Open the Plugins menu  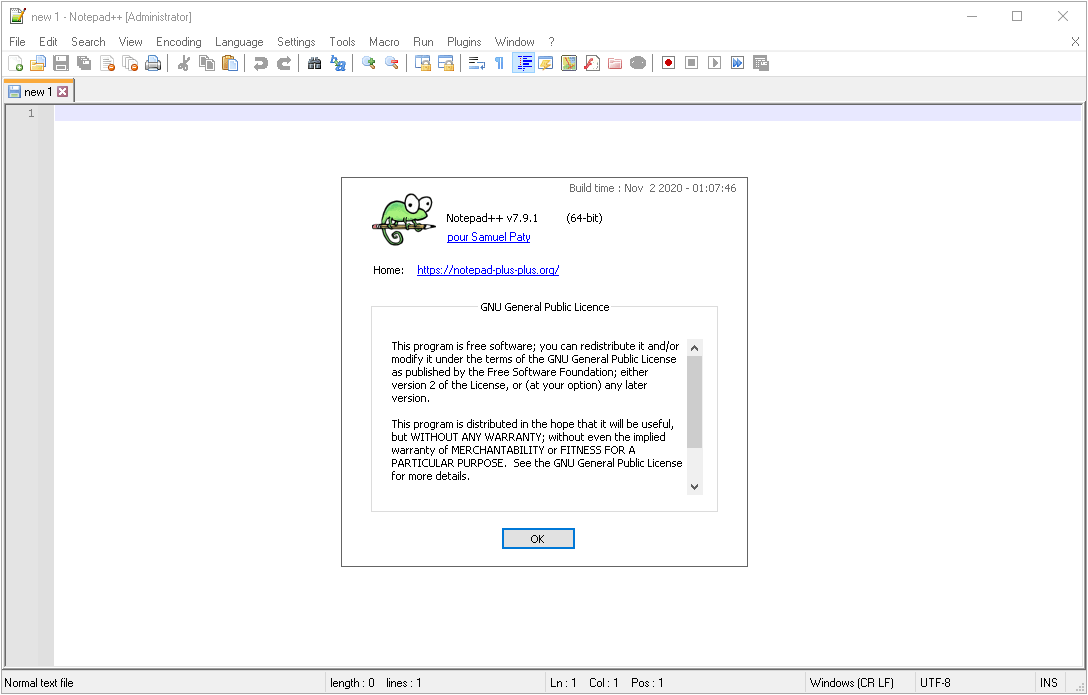click(x=464, y=42)
